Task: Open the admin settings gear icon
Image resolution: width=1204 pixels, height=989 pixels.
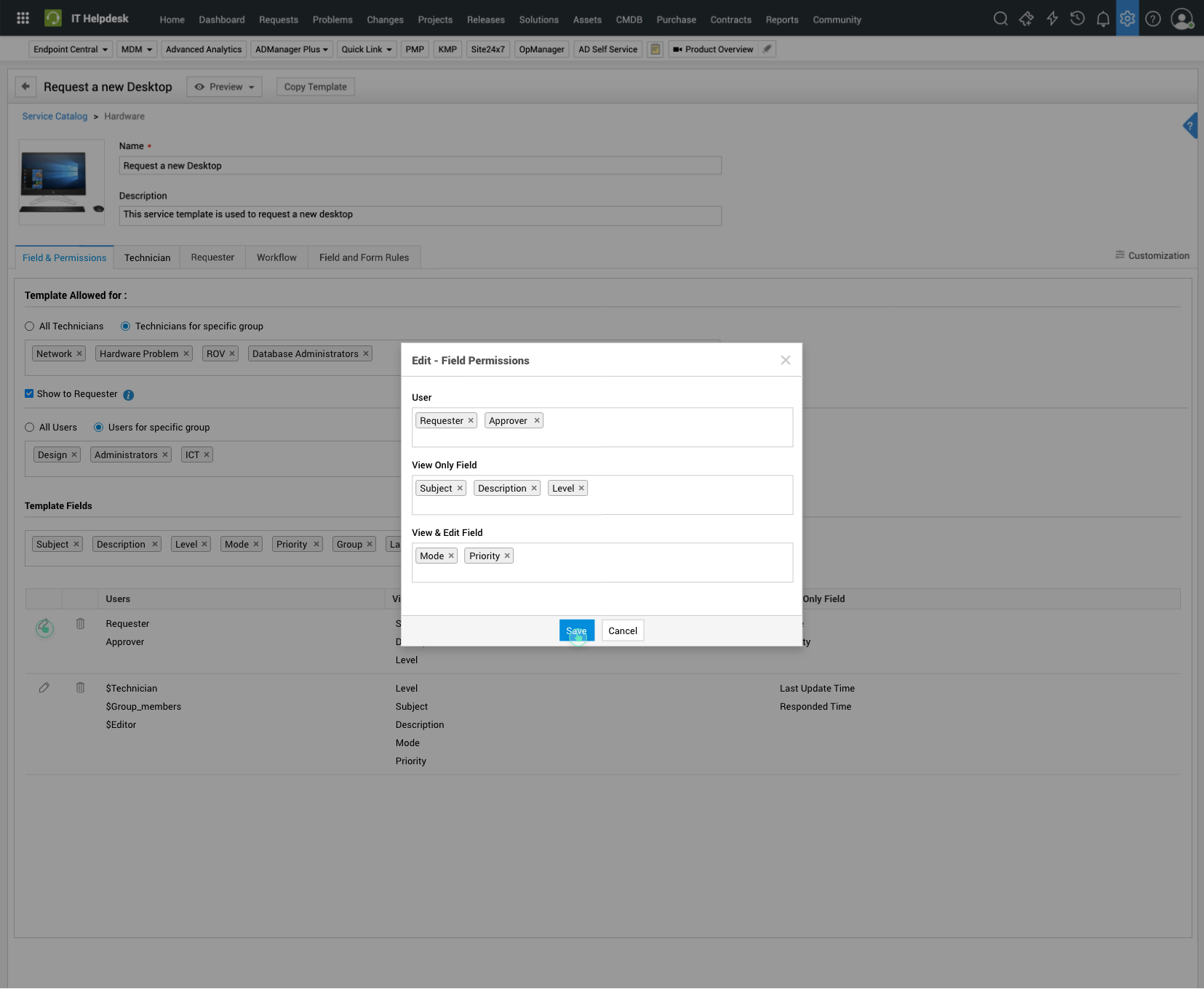Action: coord(1128,19)
